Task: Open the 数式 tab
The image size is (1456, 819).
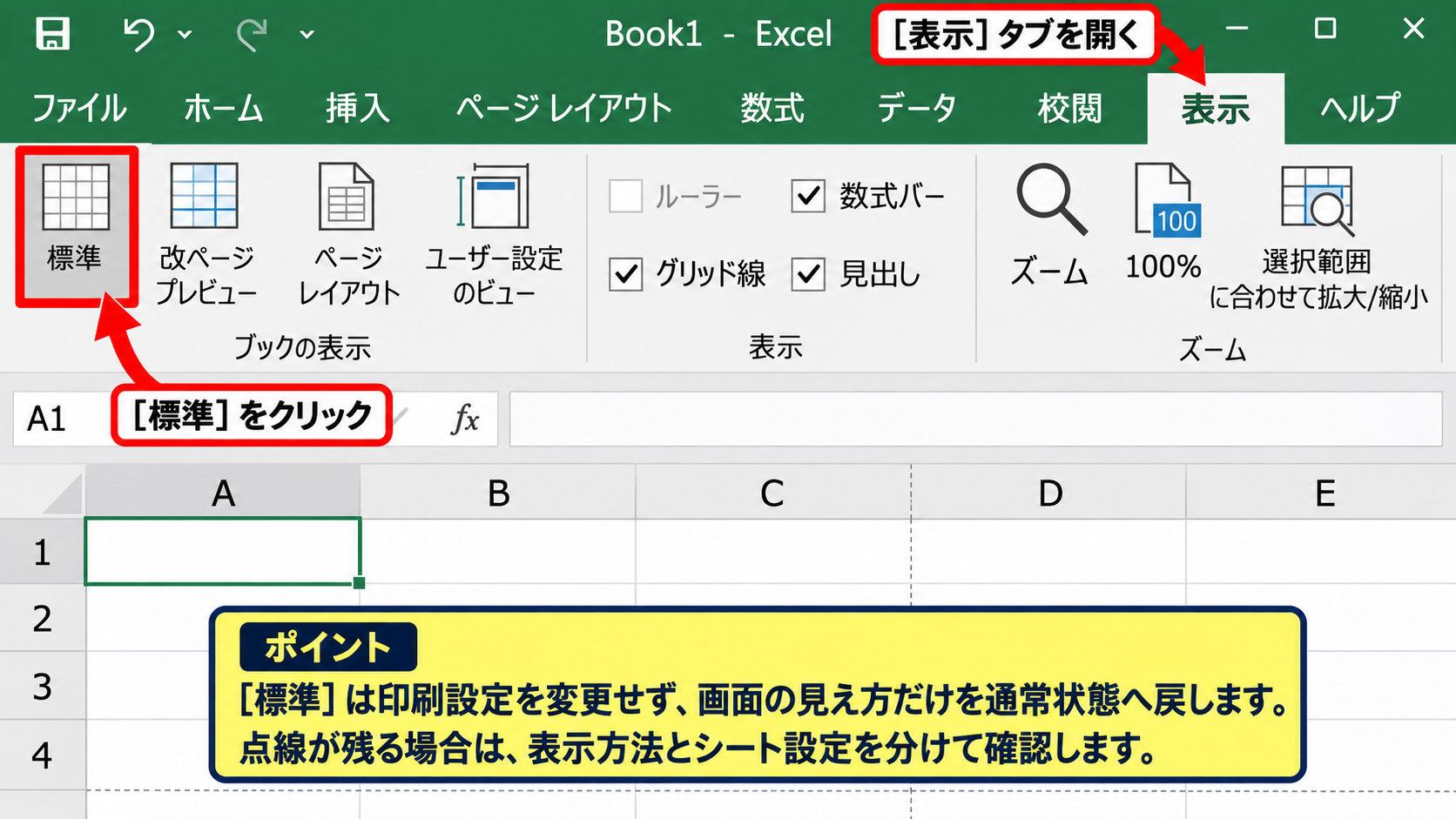Action: [x=772, y=109]
